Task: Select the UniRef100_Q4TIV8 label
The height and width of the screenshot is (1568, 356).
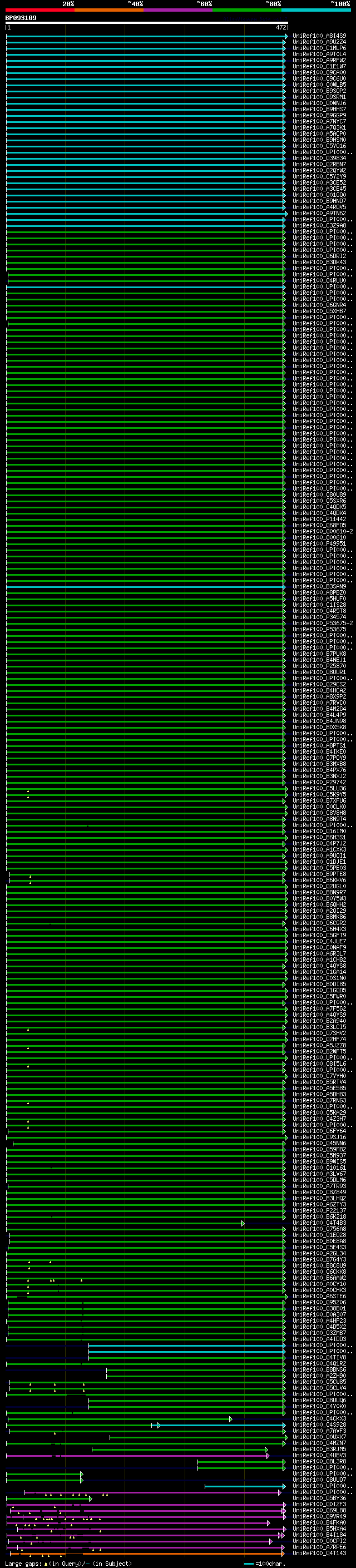Action: pos(319,1357)
